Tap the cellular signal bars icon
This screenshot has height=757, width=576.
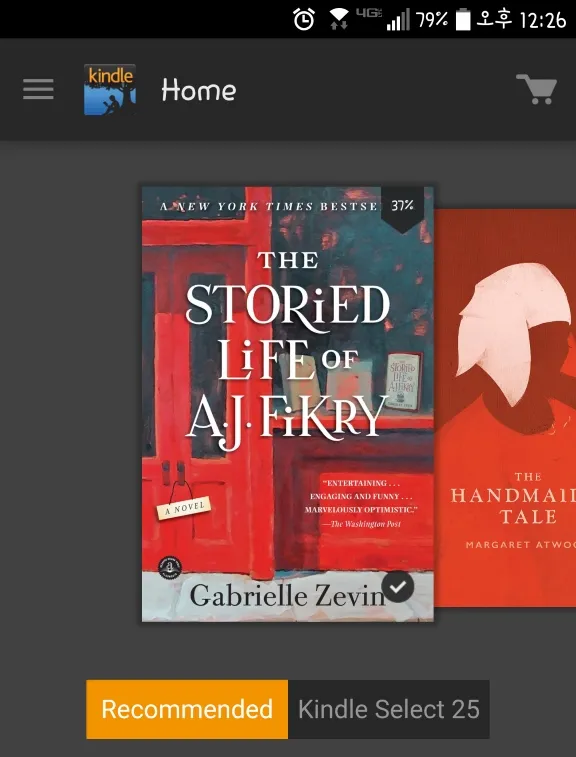click(x=398, y=20)
